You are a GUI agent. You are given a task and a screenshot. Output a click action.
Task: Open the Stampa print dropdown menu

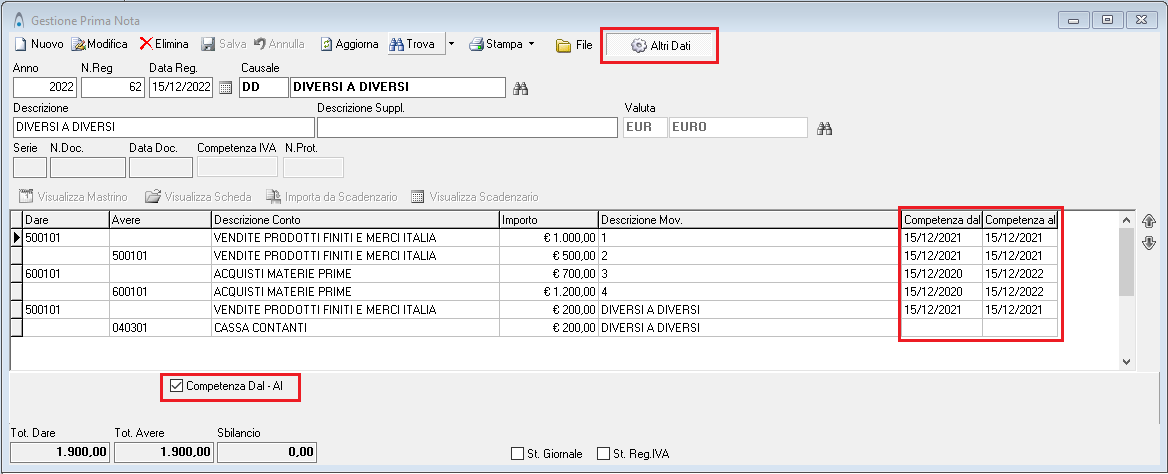pos(503,44)
